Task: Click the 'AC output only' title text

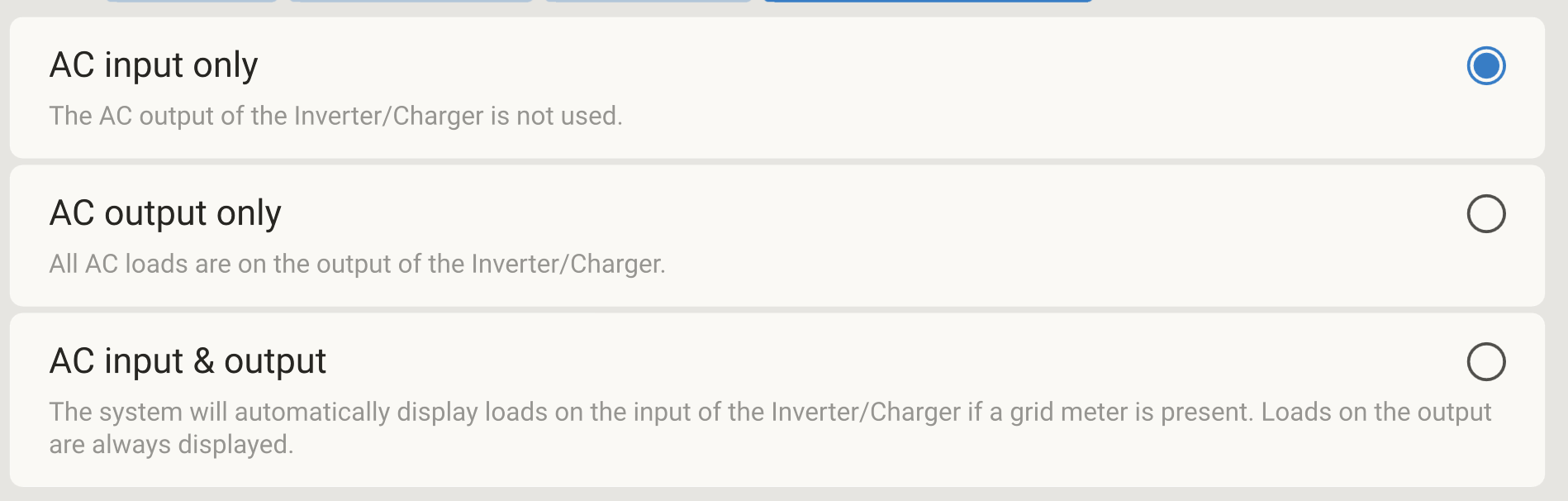Action: pyautogui.click(x=165, y=213)
